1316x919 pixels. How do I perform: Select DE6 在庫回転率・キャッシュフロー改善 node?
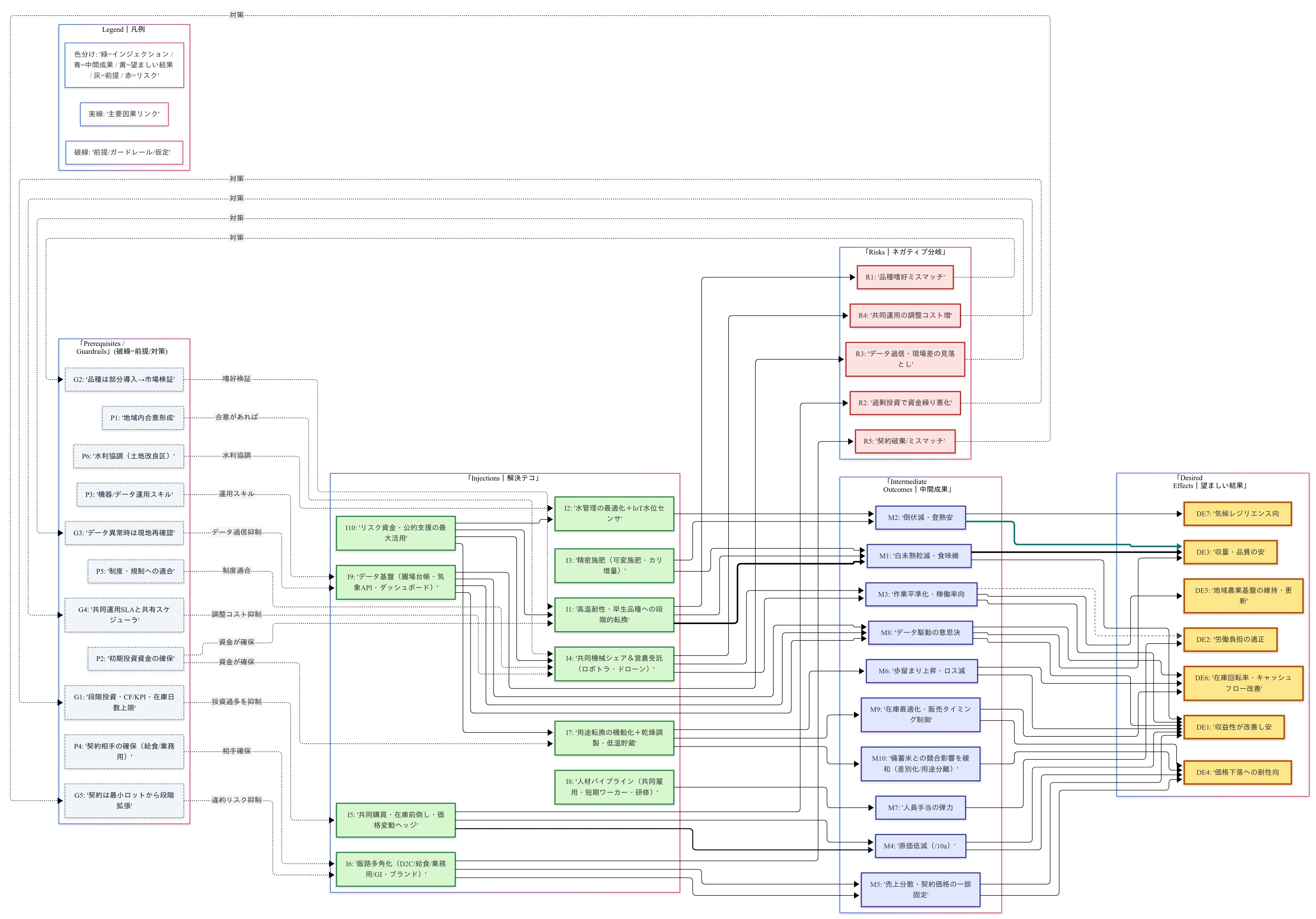coord(1243,684)
